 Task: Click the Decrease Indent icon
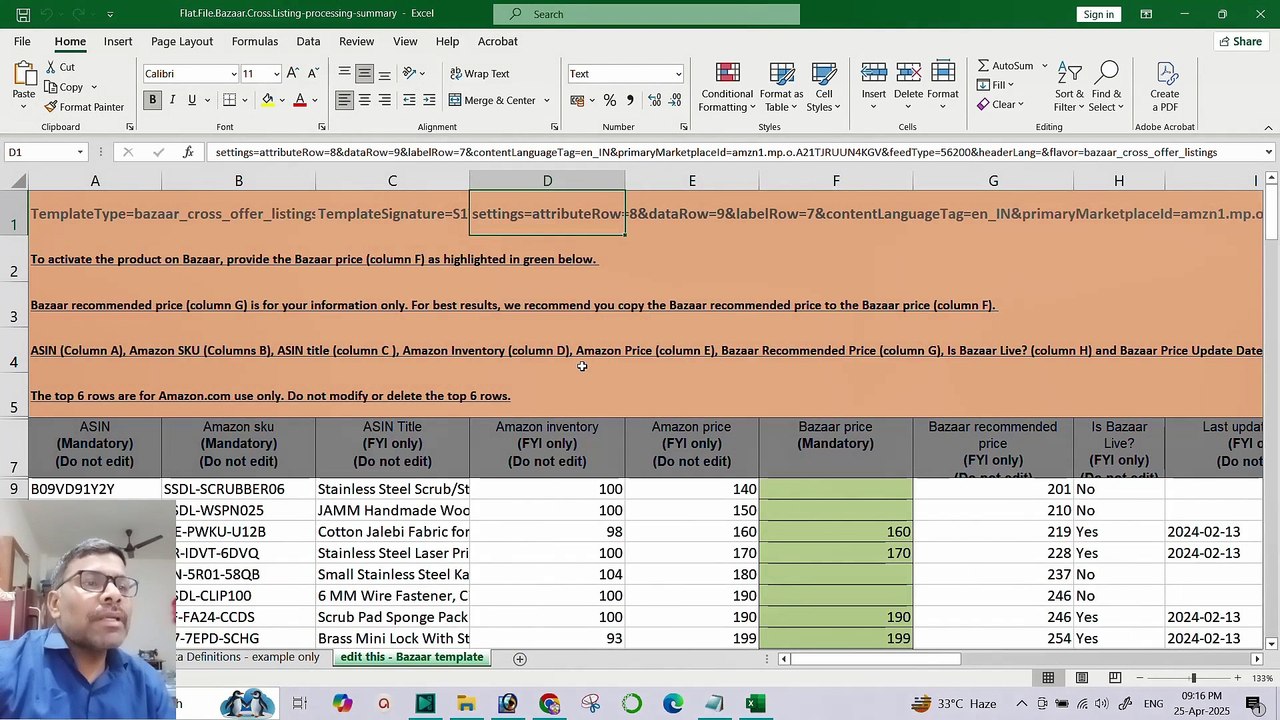(x=409, y=100)
